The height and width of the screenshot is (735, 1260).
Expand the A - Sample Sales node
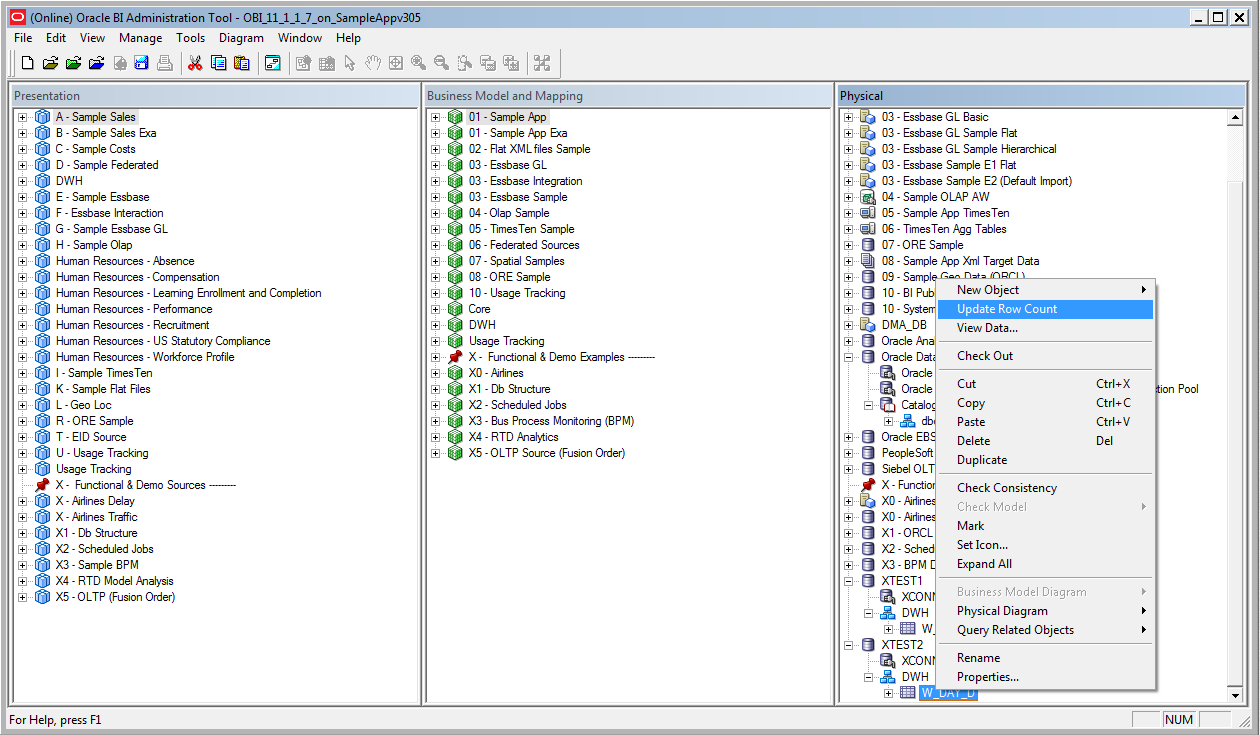click(23, 117)
